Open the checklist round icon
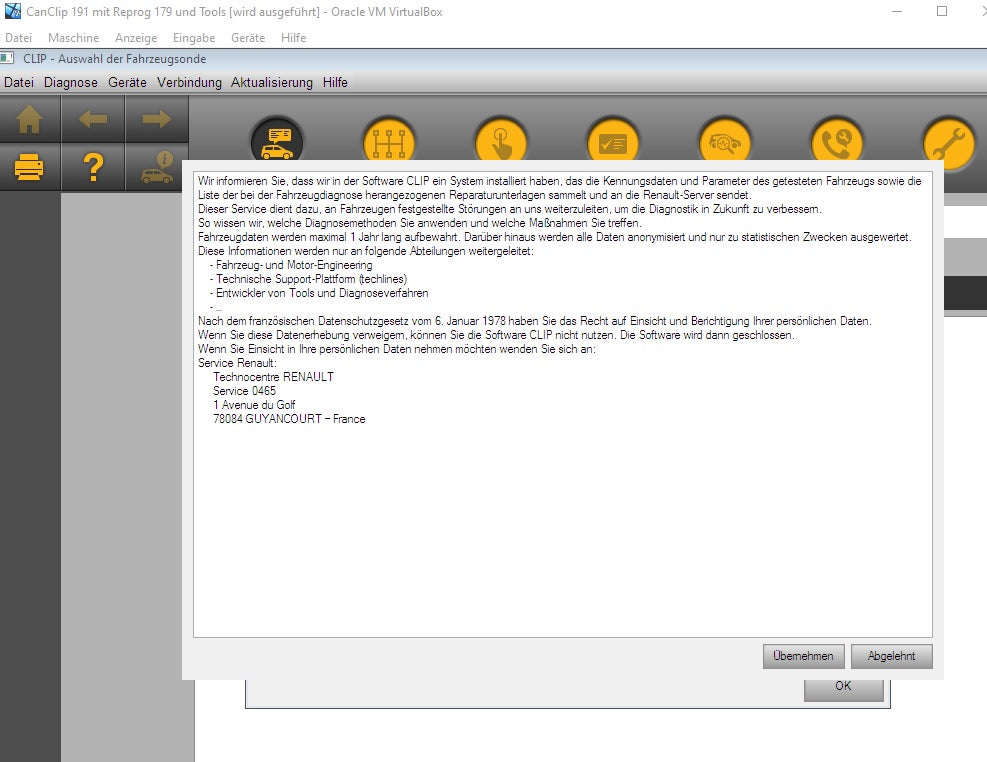Viewport: 987px width, 762px height. (x=612, y=143)
